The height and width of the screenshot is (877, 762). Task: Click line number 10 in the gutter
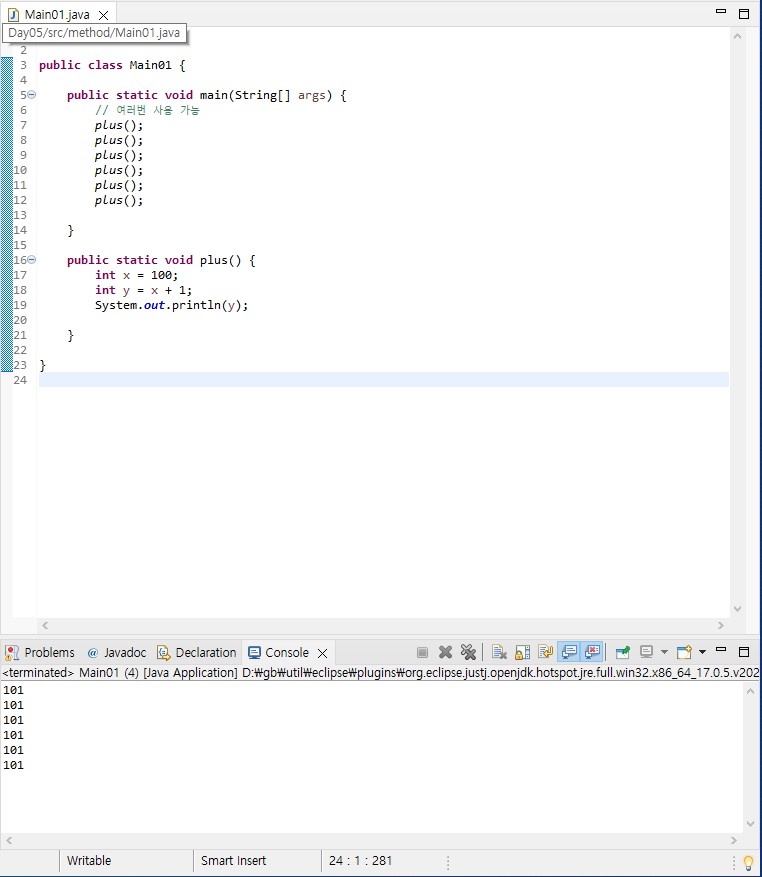tap(20, 170)
